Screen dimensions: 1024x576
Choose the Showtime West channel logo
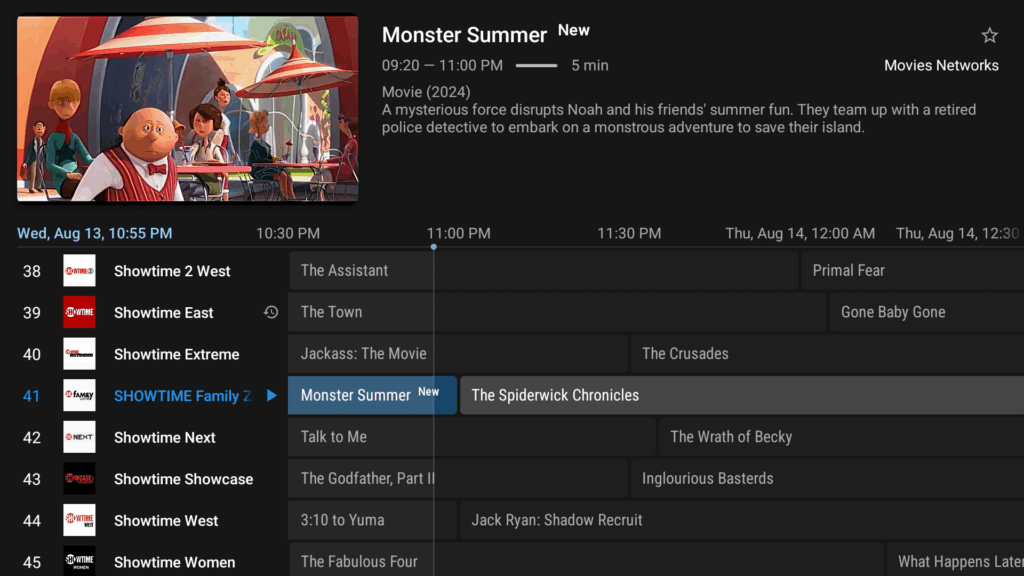point(79,520)
